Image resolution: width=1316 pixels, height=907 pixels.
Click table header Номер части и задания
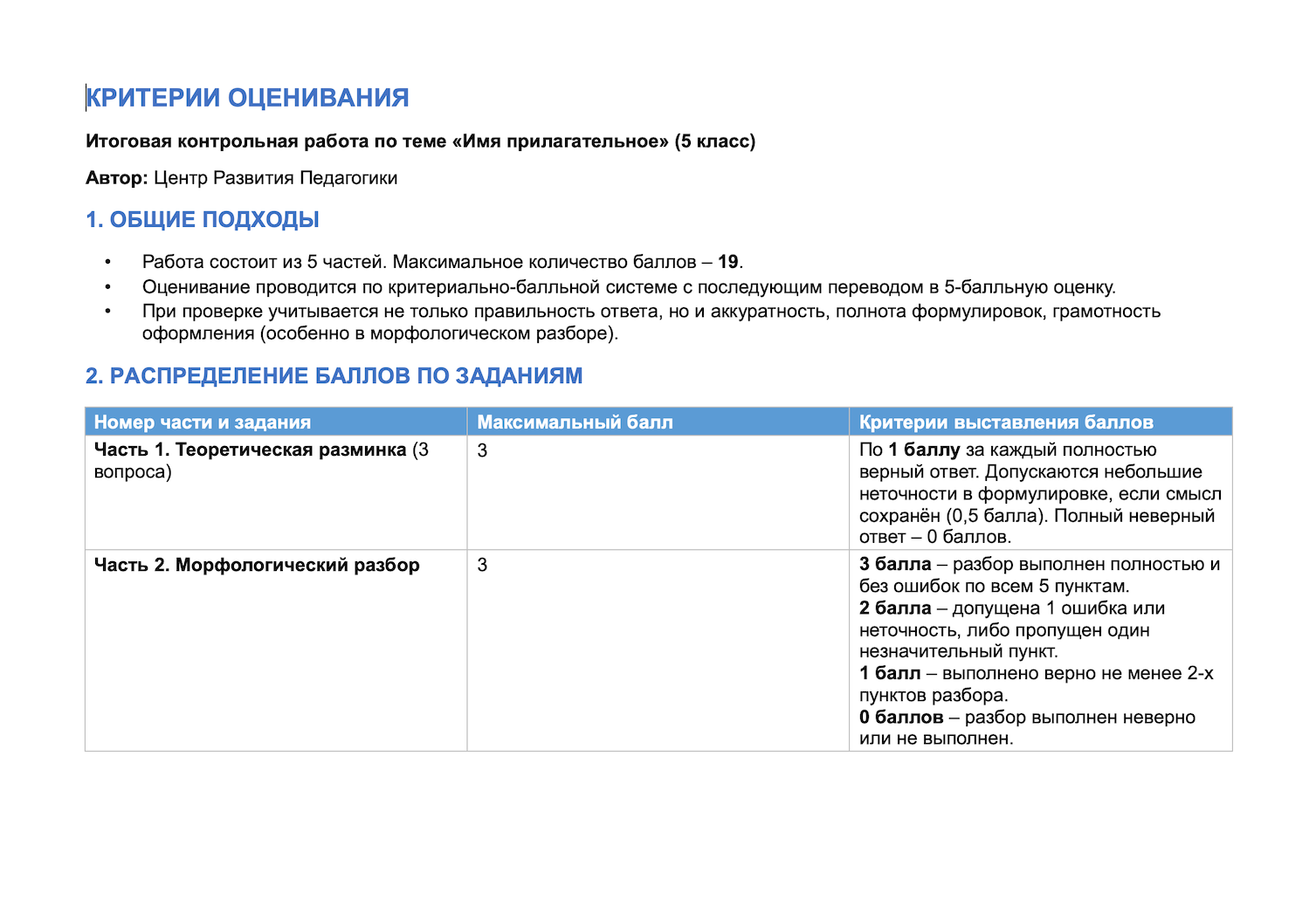point(276,422)
